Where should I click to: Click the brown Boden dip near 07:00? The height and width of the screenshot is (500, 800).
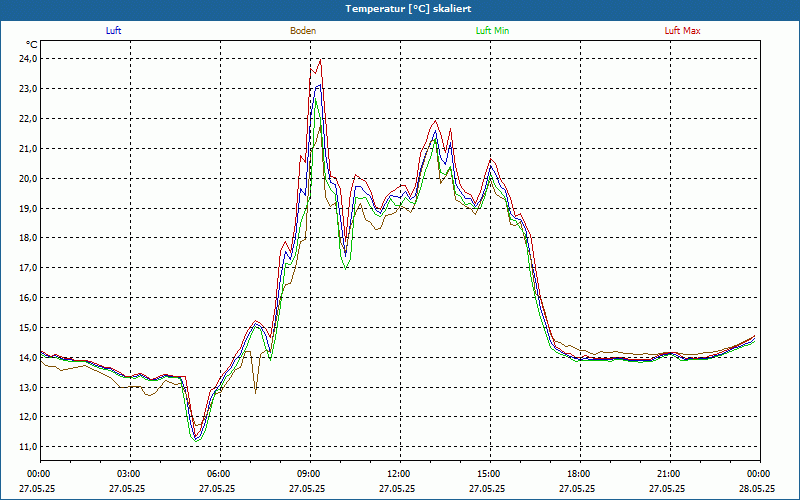255,392
